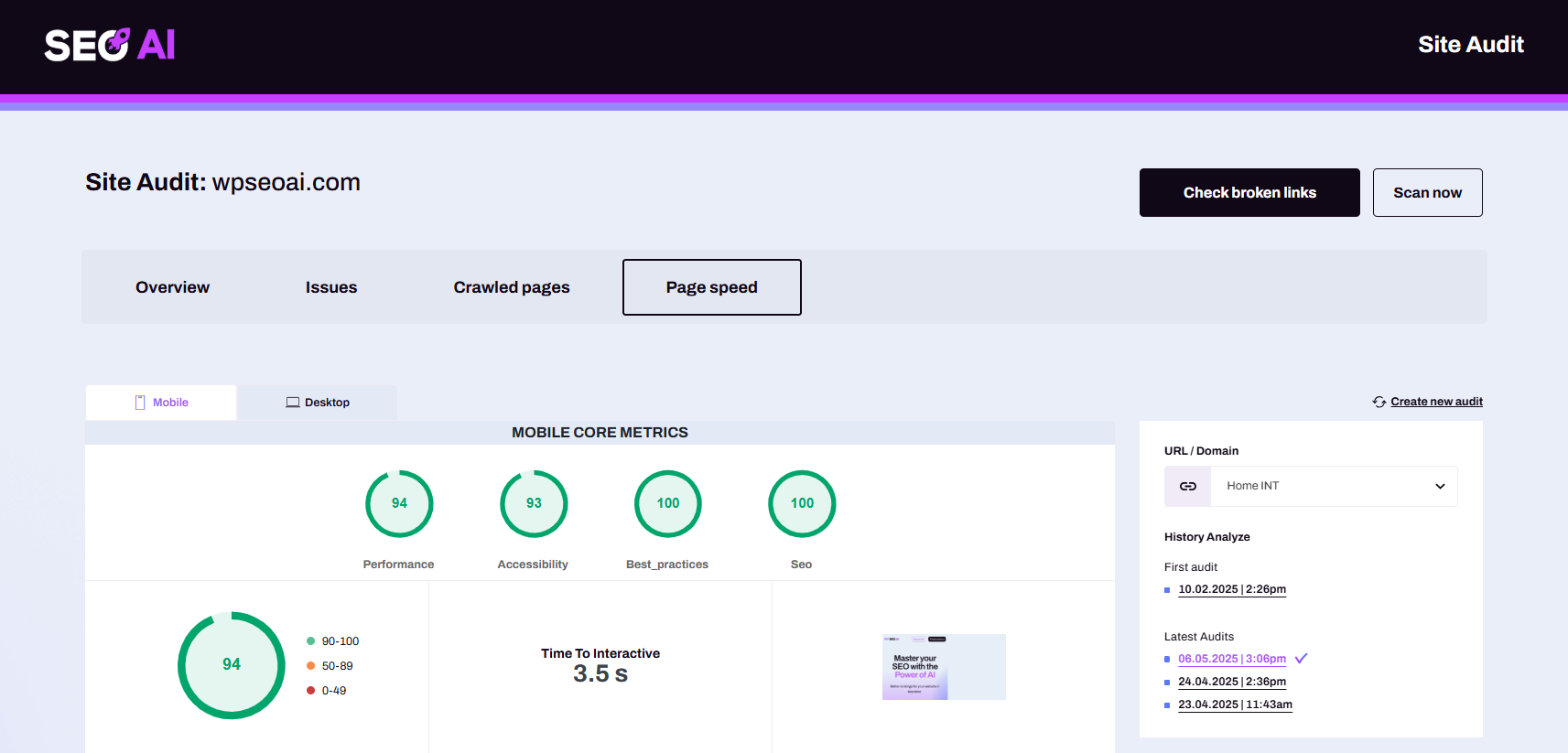This screenshot has height=753, width=1568.
Task: Go to the Crawled pages tab
Action: [x=512, y=287]
